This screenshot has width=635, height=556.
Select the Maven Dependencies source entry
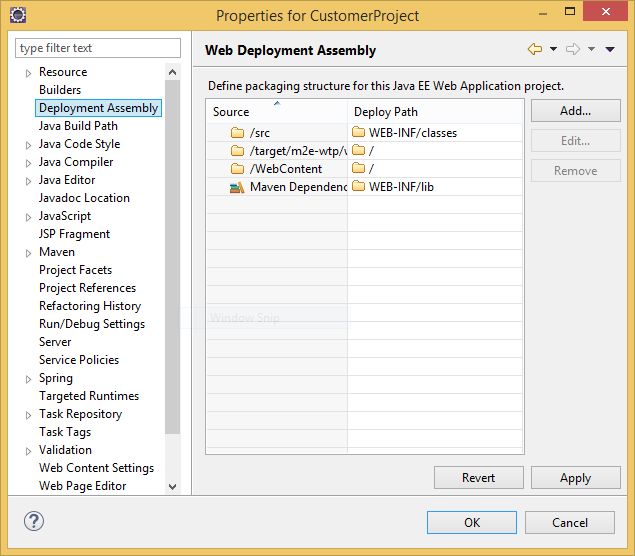(298, 187)
